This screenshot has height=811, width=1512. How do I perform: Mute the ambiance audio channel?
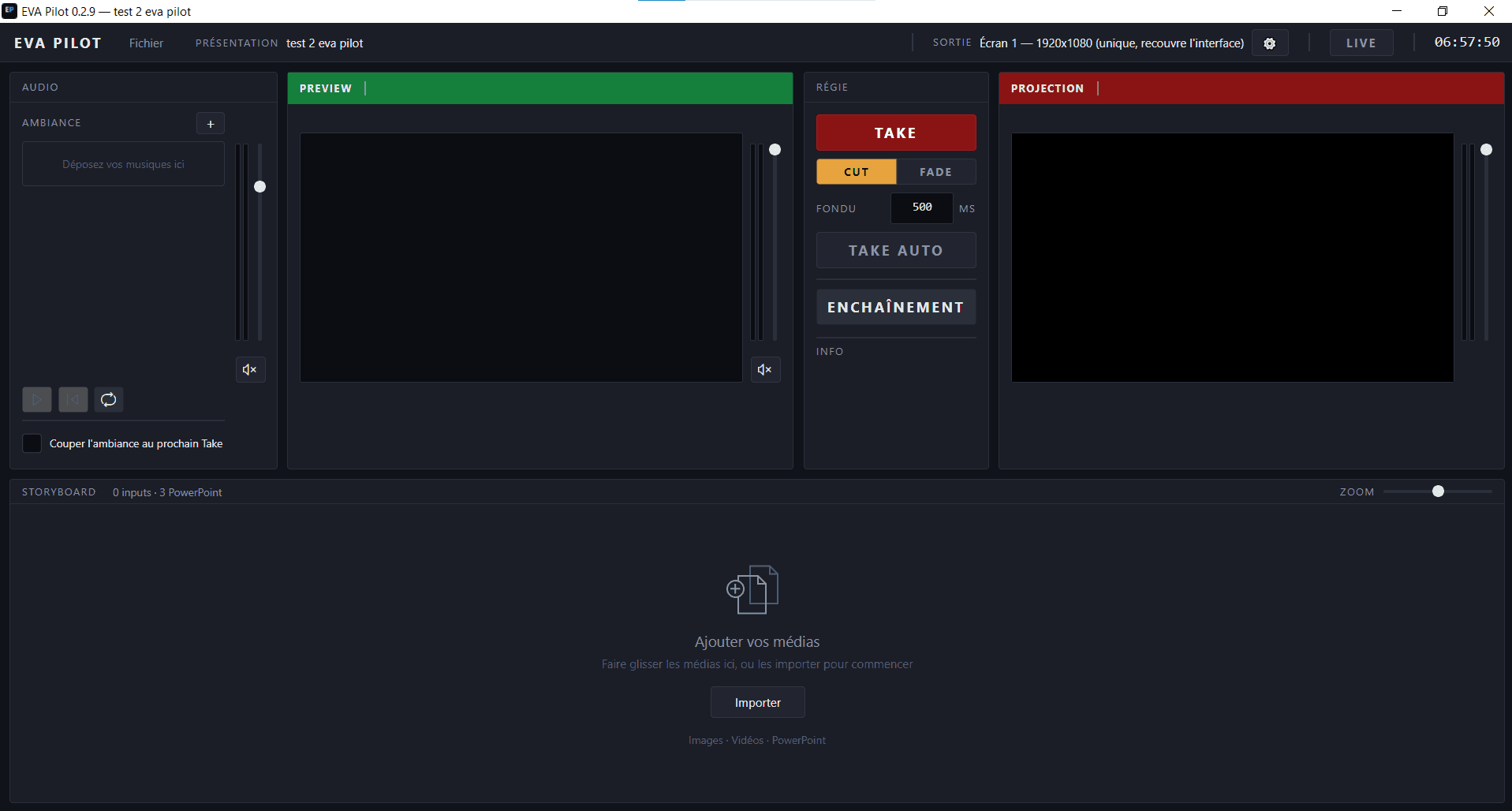[x=250, y=369]
